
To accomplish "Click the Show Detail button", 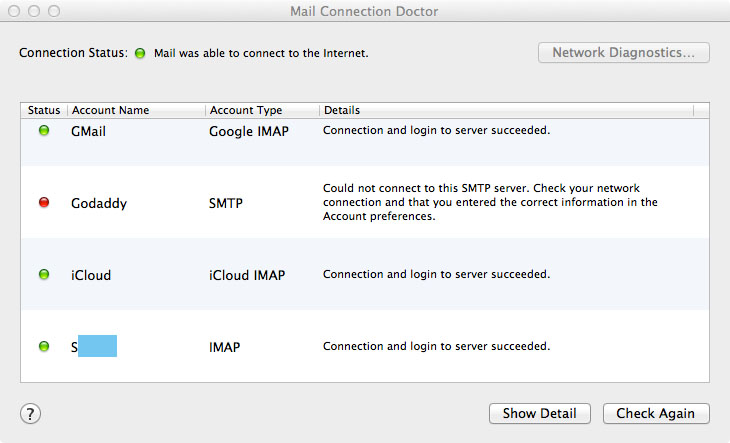I will pyautogui.click(x=539, y=413).
